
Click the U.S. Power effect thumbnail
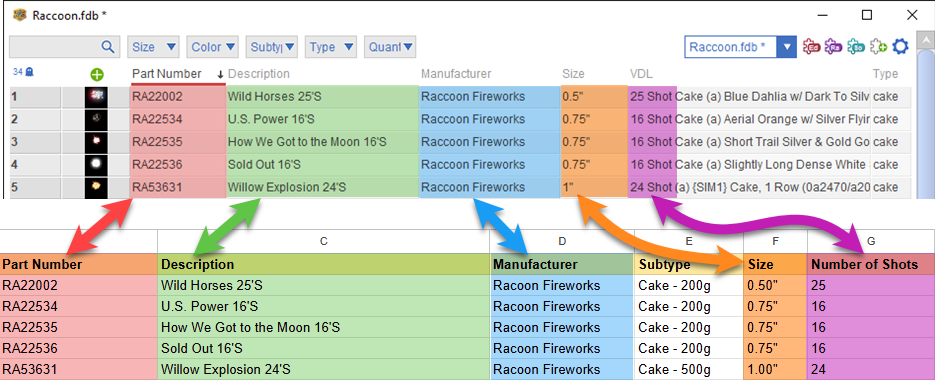click(x=96, y=119)
